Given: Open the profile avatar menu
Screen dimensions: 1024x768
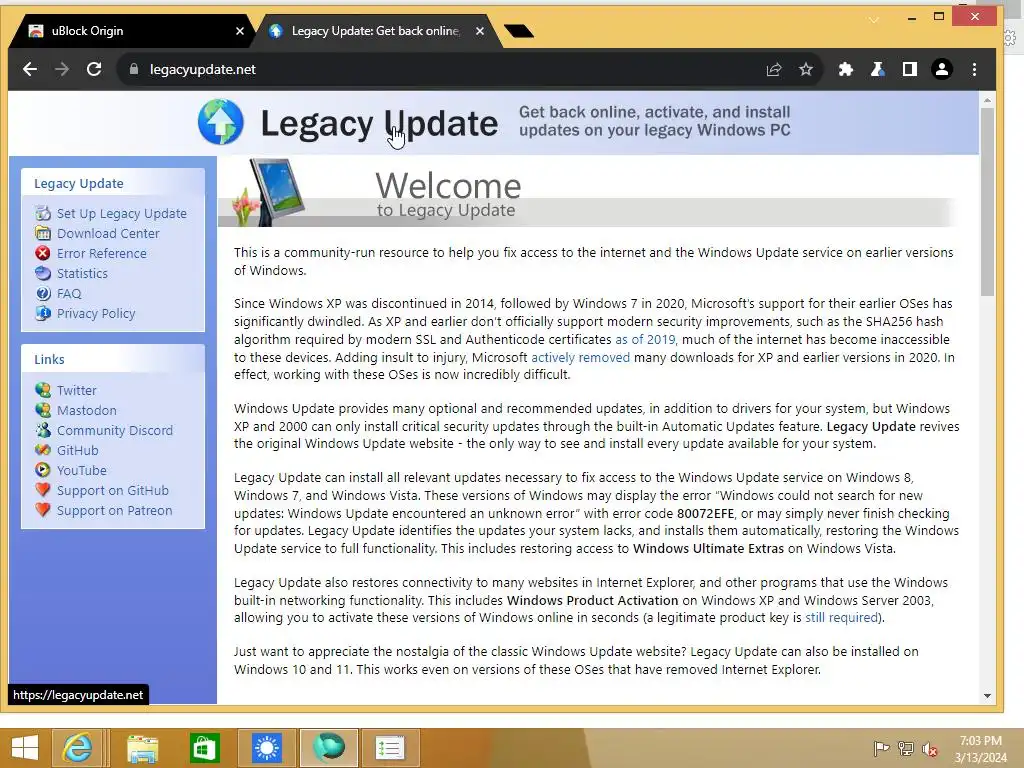Looking at the screenshot, I should (942, 69).
